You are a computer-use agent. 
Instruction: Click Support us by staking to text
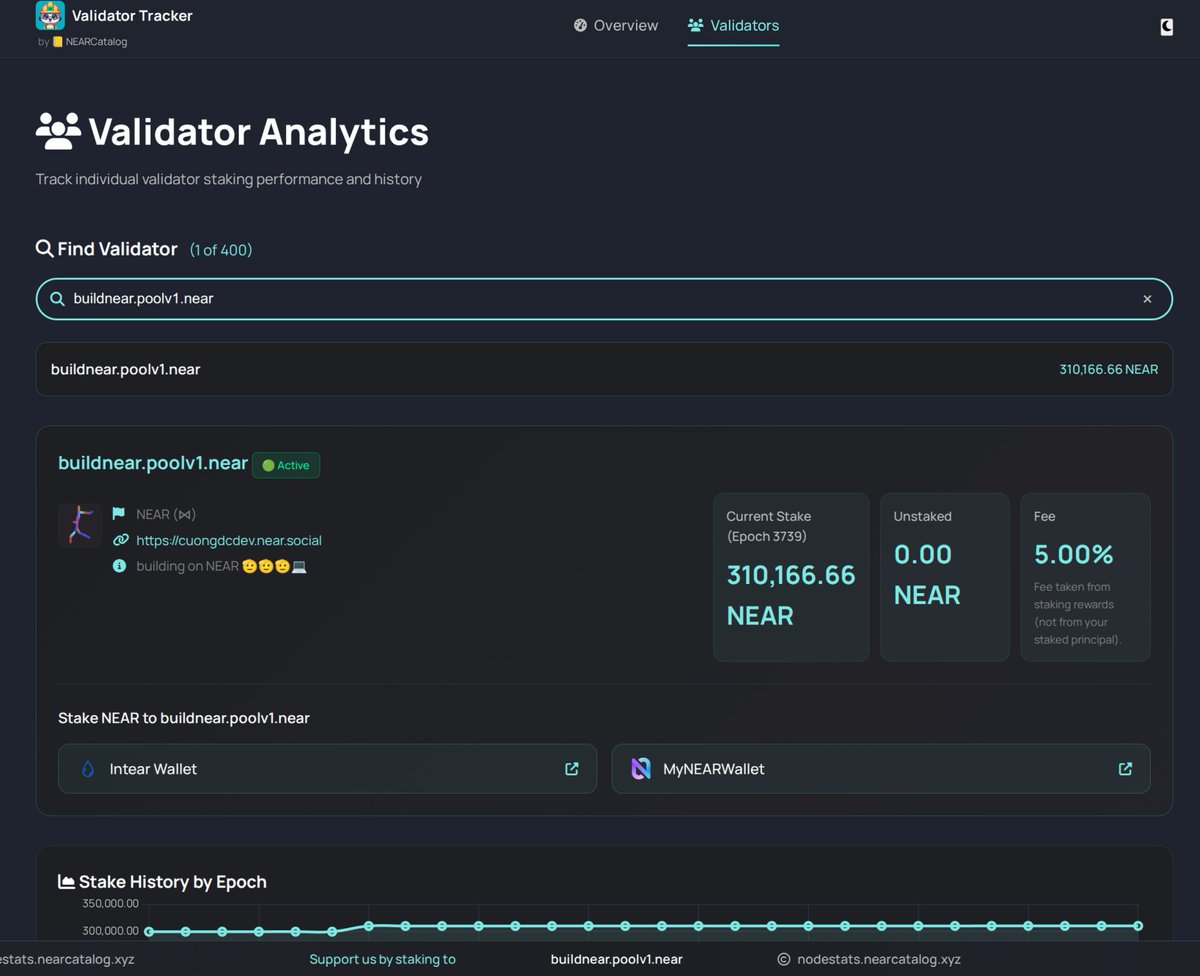382,959
